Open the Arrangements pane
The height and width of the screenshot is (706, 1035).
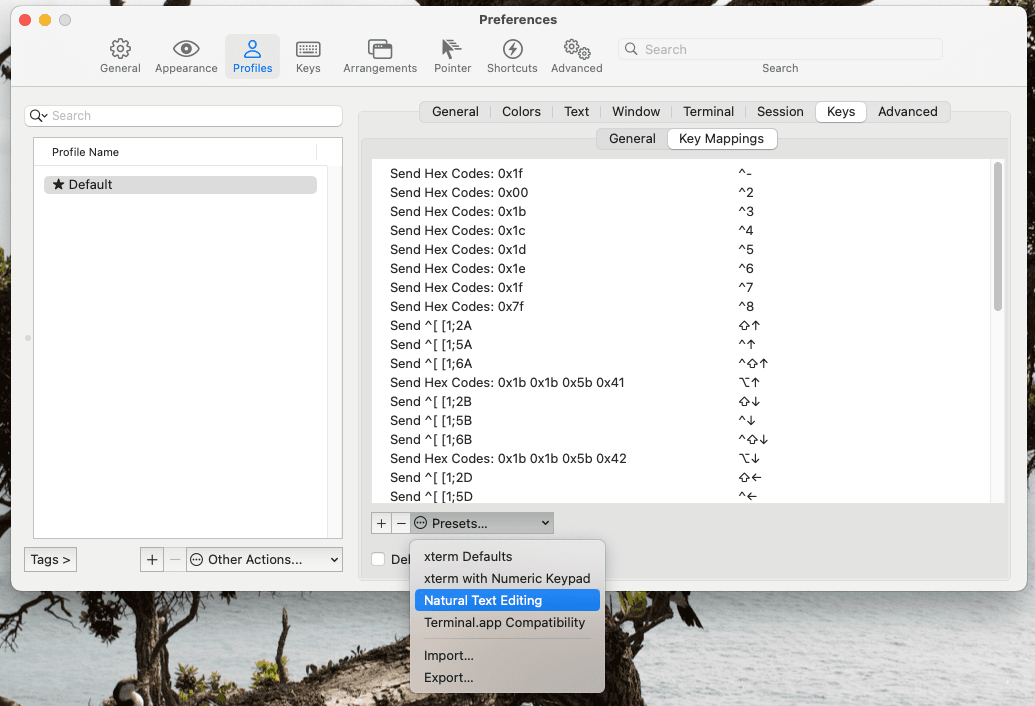(x=380, y=56)
